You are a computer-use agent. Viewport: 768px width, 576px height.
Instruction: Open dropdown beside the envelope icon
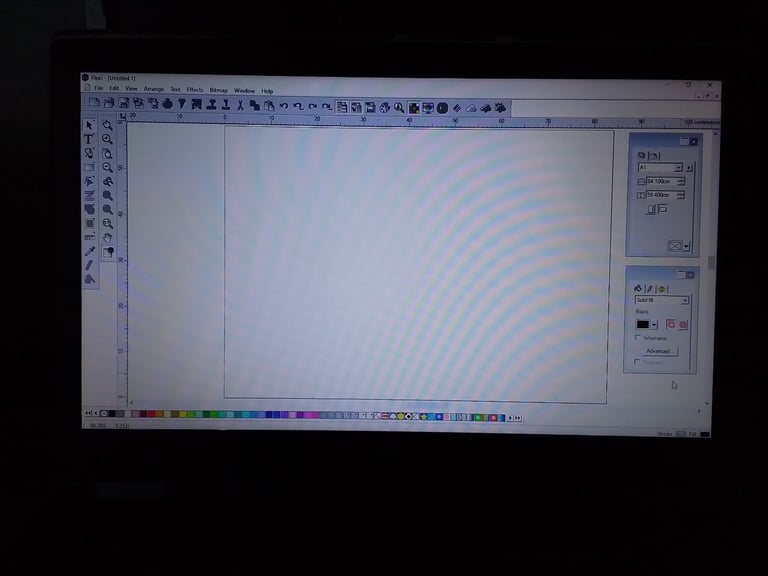point(687,246)
